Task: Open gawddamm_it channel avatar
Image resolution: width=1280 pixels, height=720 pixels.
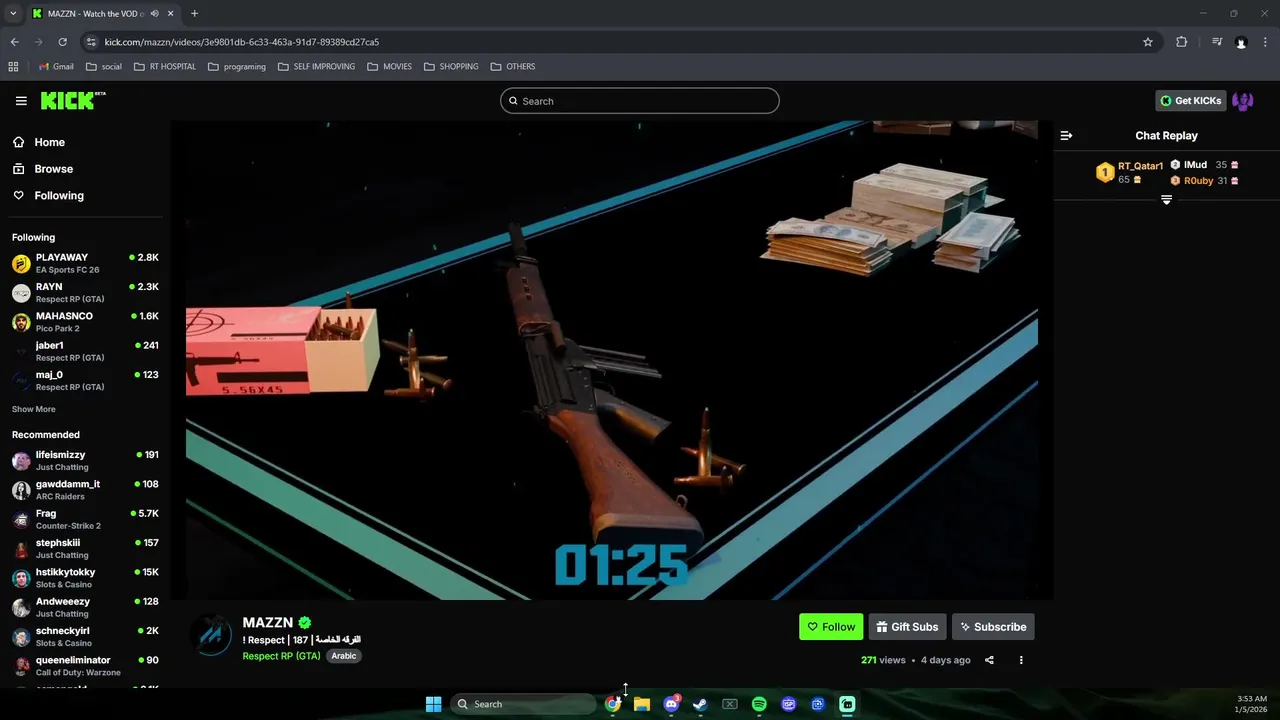Action: 21,490
